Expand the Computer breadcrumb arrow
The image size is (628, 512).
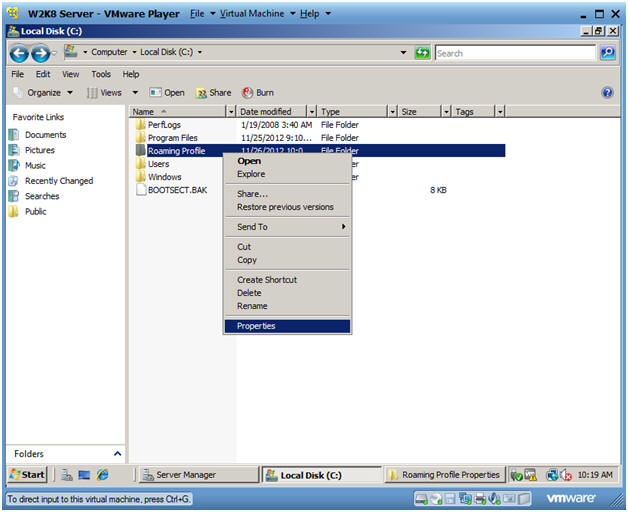[134, 52]
